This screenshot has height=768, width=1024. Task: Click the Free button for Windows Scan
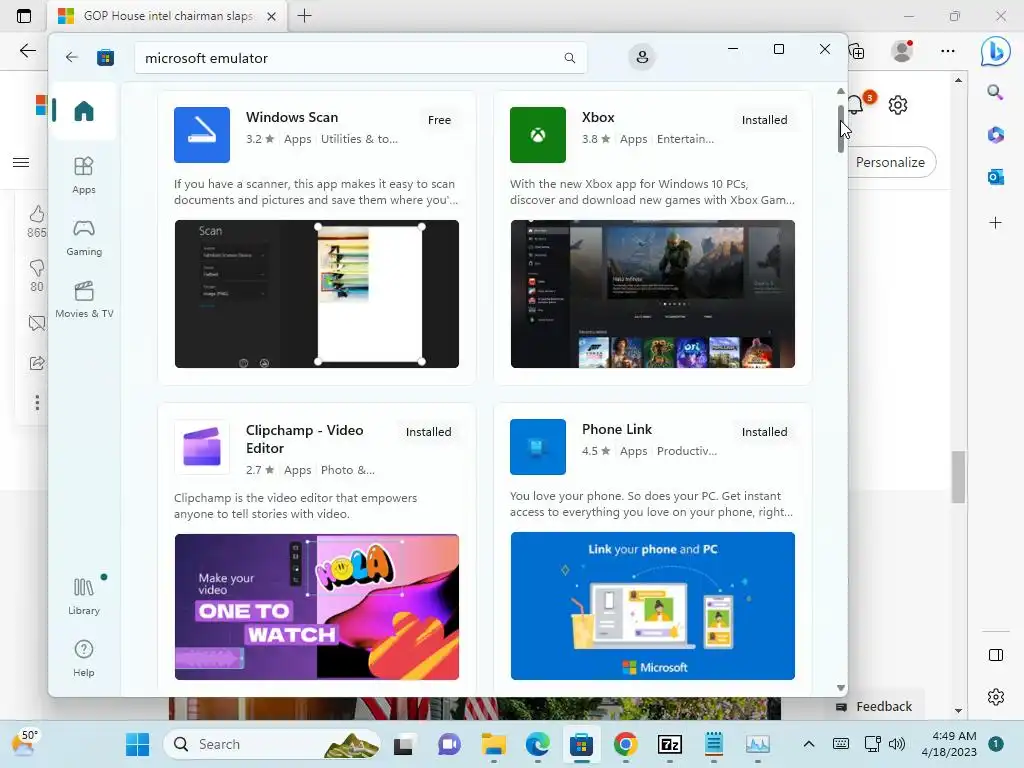[x=439, y=120]
